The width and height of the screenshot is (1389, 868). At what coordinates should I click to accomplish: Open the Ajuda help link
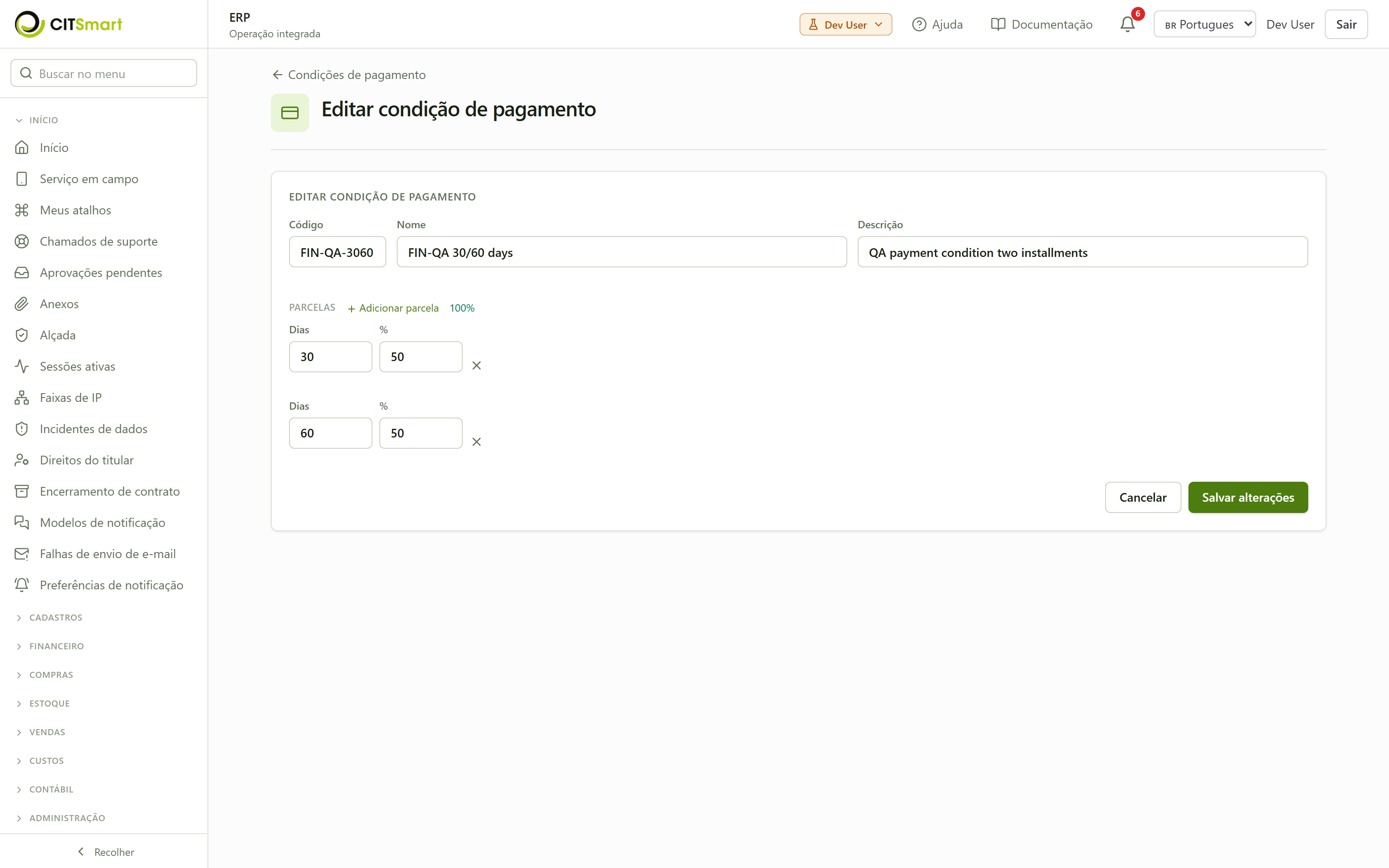937,24
